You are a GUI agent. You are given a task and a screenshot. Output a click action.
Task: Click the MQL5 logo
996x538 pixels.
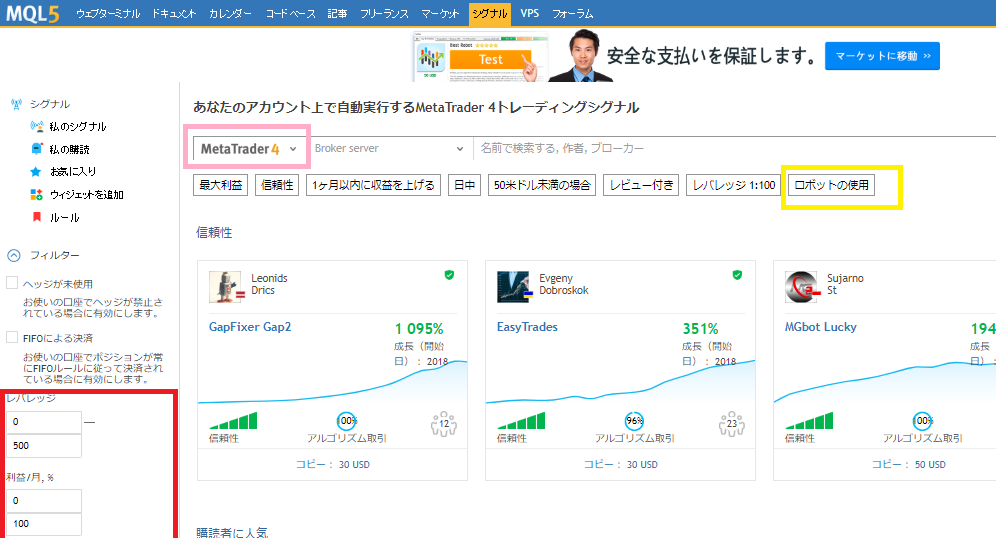tap(32, 13)
